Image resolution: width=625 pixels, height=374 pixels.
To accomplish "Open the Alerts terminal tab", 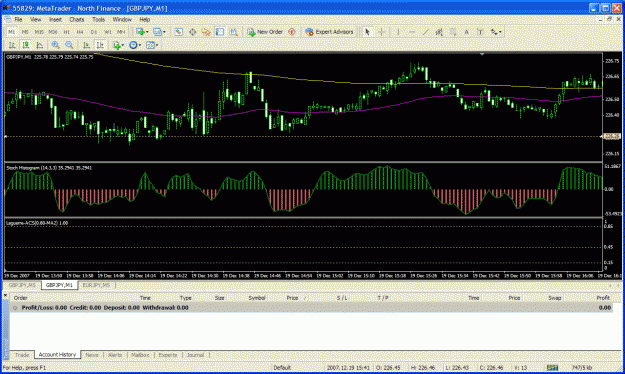I will pyautogui.click(x=115, y=355).
